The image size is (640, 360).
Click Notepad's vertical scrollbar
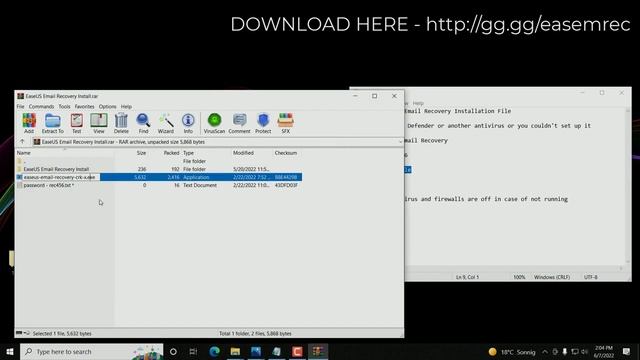click(x=628, y=186)
